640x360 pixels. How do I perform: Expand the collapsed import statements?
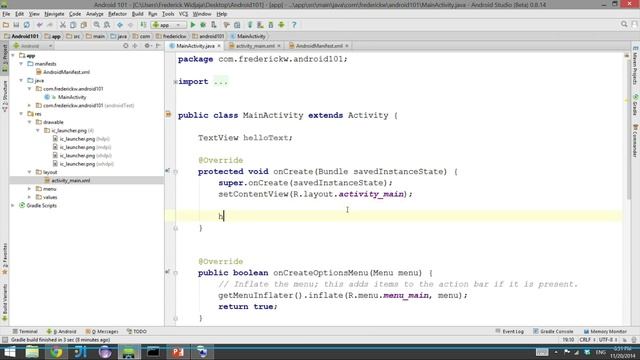pos(176,82)
